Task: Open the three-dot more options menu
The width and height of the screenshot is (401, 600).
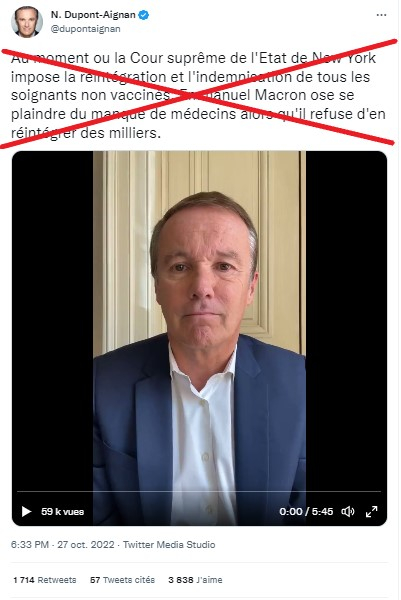Action: point(381,15)
